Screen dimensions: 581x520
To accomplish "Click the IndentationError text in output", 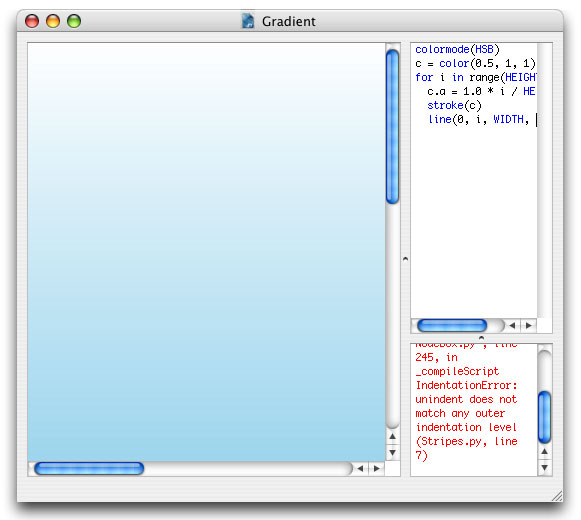I will pyautogui.click(x=466, y=385).
